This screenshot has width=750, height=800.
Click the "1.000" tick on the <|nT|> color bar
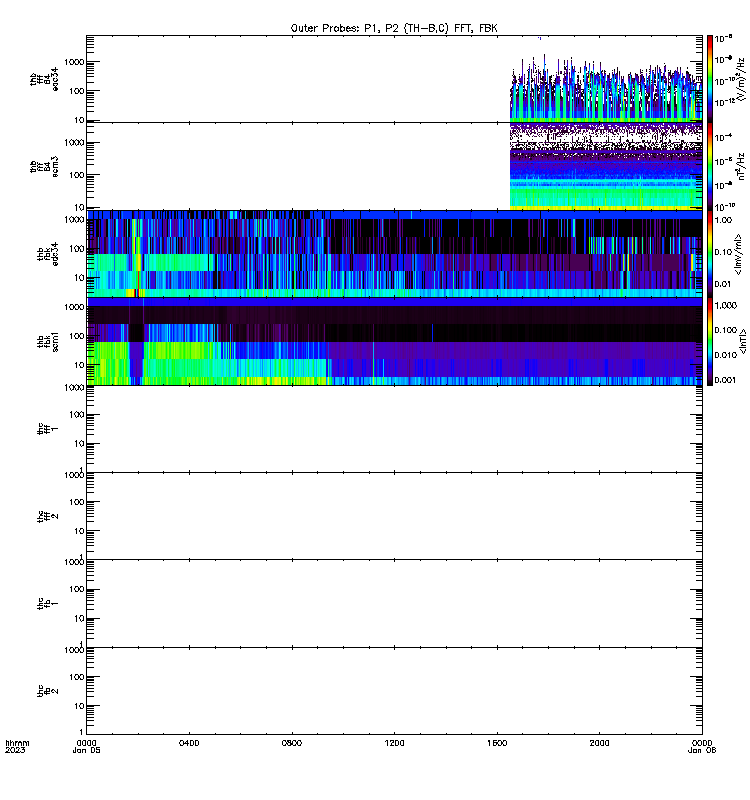tap(726, 305)
